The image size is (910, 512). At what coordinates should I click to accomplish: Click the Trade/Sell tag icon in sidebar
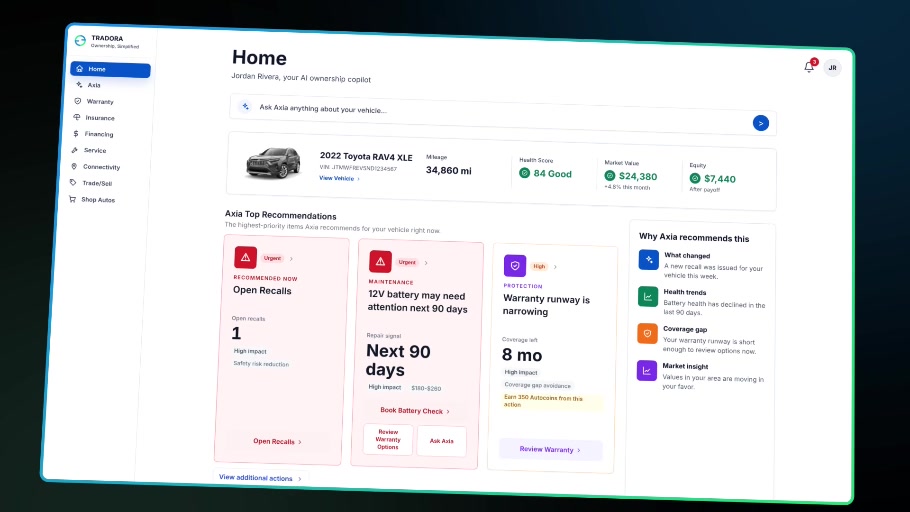click(x=73, y=183)
